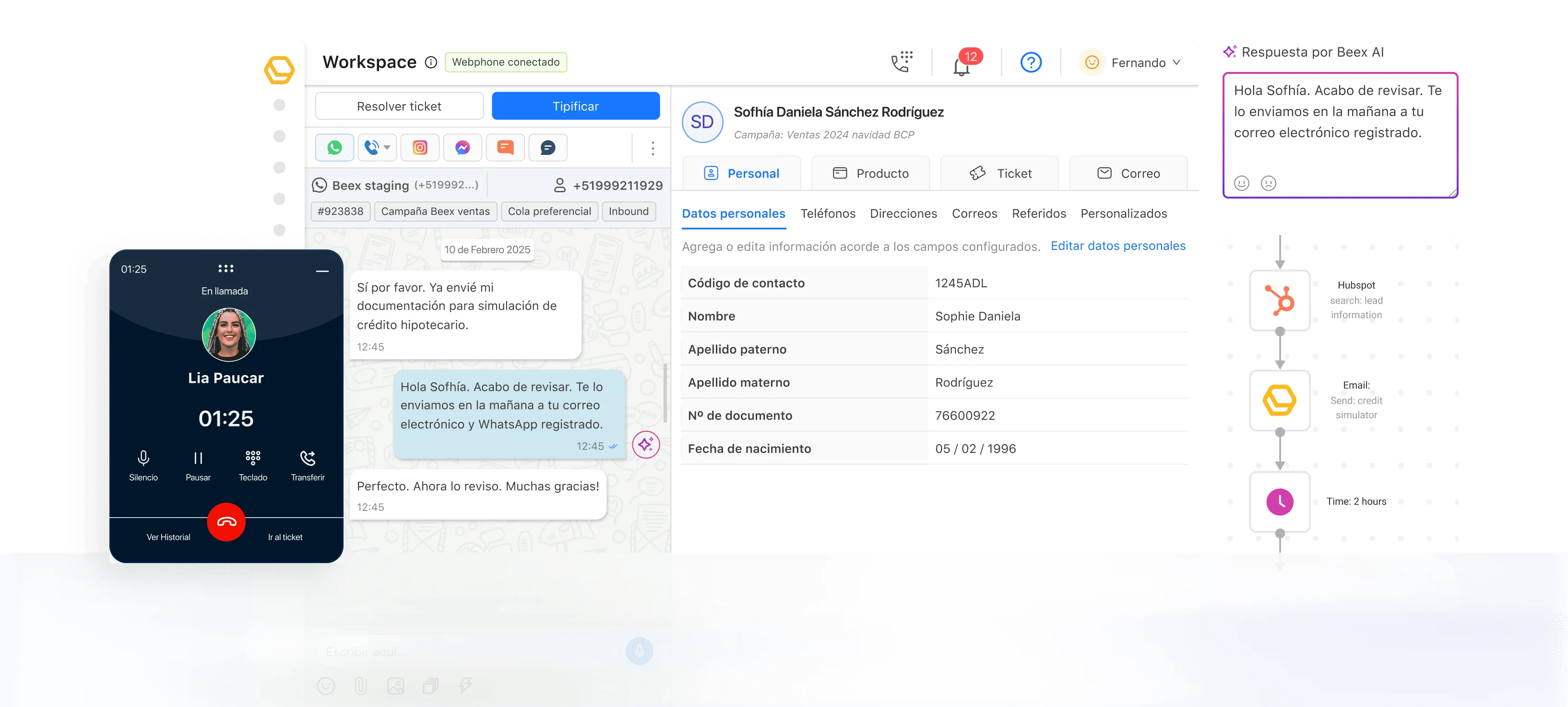The height and width of the screenshot is (707, 1568).
Task: Click the chat vertical scrollbar
Action: 665,392
